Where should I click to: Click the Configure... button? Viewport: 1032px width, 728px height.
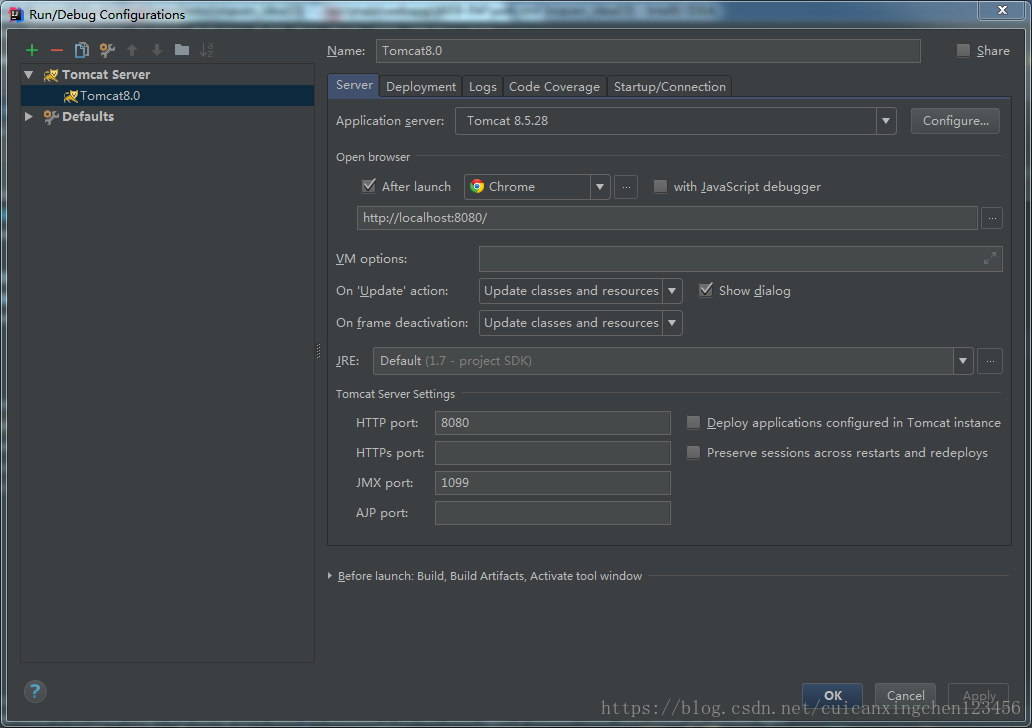pyautogui.click(x=955, y=121)
